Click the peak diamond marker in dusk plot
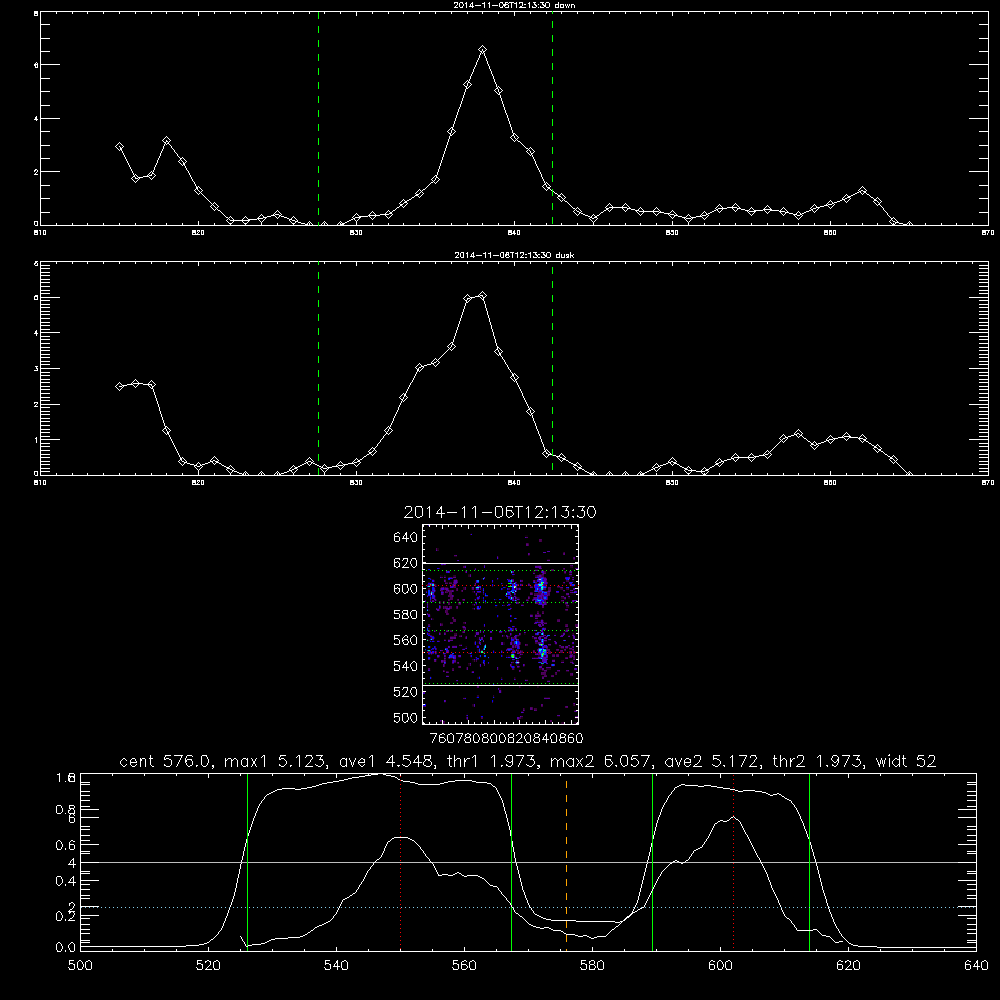1000x1000 pixels. point(483,295)
